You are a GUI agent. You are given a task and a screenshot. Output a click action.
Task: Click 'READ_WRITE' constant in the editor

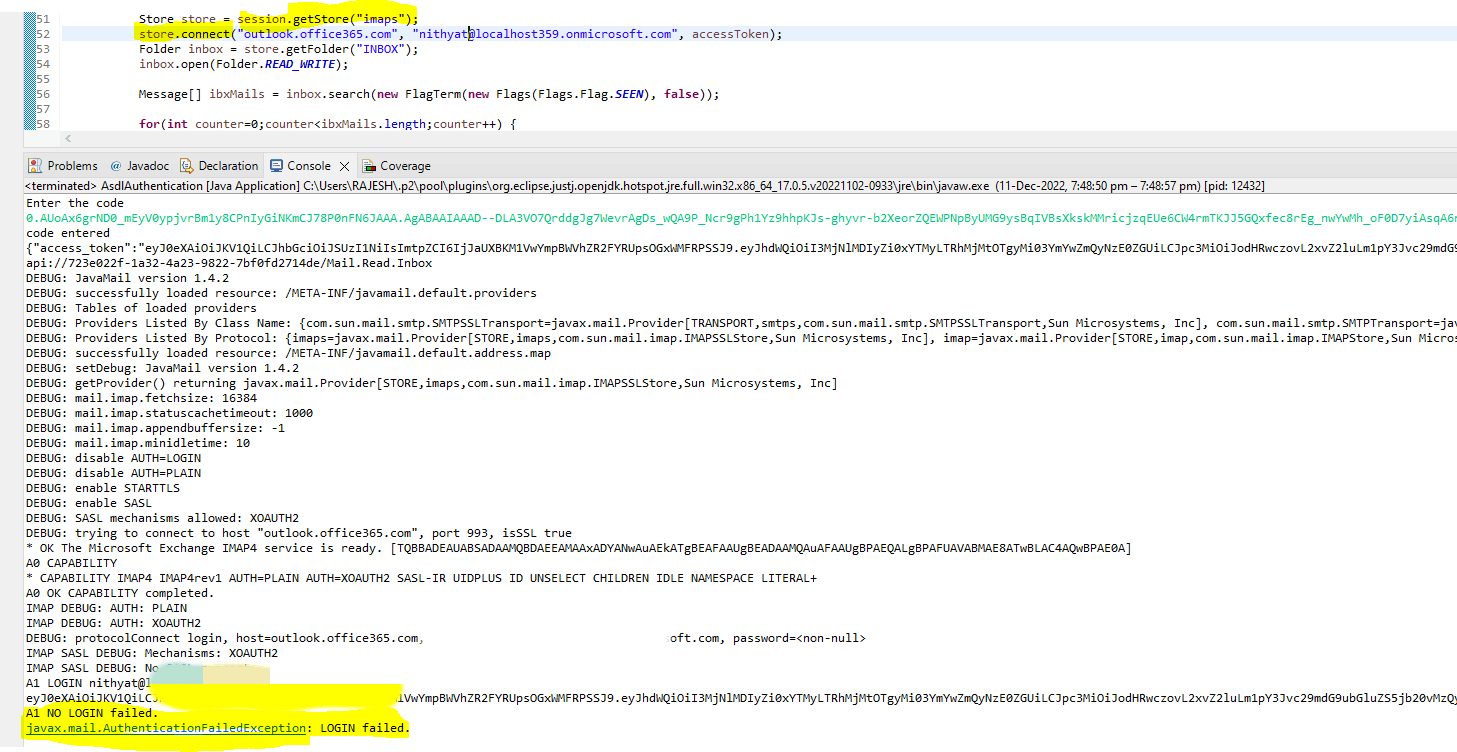click(x=300, y=64)
